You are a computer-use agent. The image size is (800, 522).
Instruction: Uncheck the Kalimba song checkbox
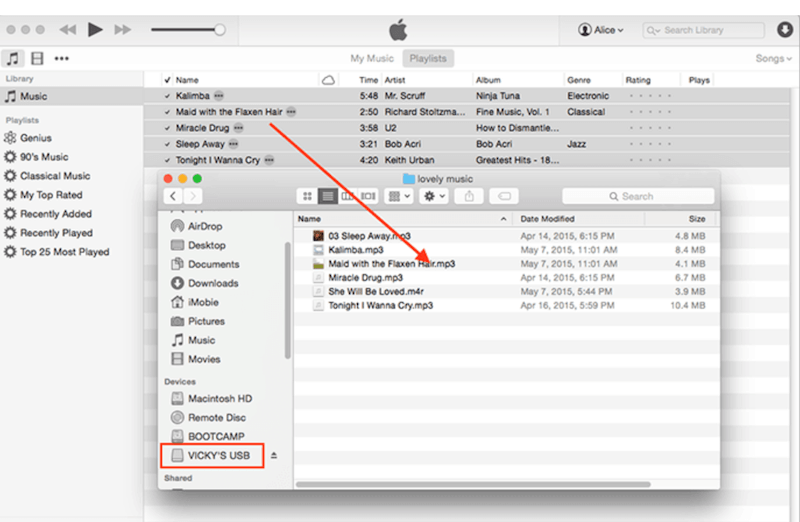167,96
